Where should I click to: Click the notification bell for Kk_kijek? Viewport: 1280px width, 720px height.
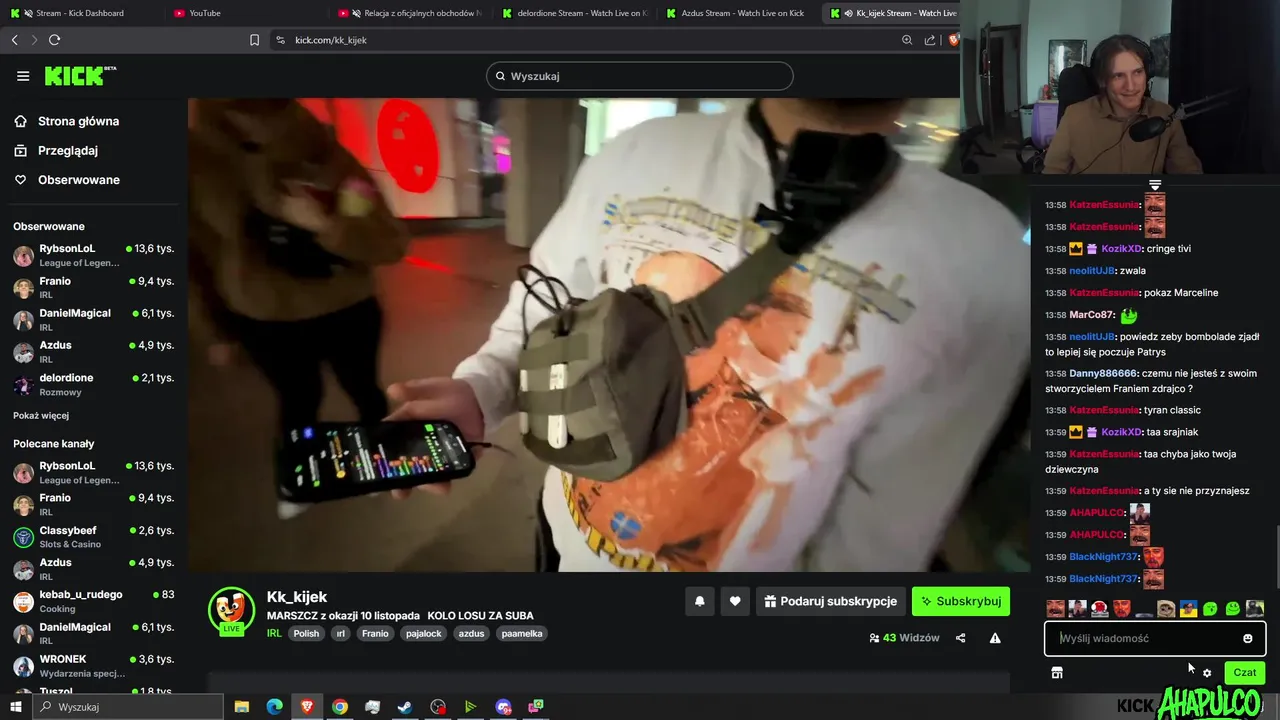click(700, 601)
